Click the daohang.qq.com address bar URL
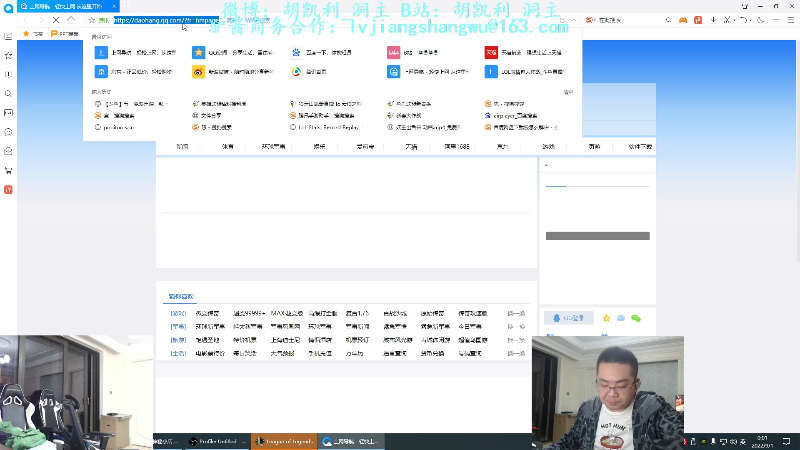 click(166, 20)
